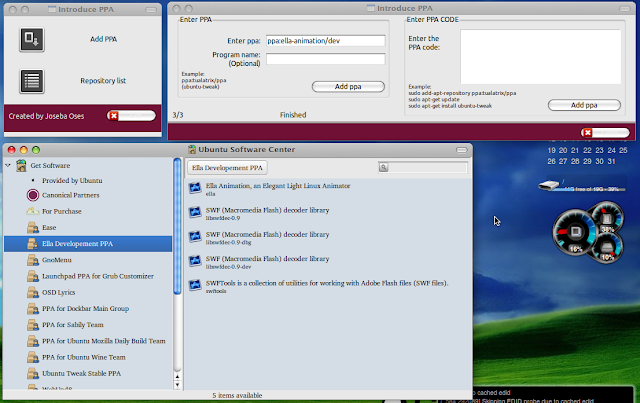Select Canonical Partners text
Screen dimensions: 640x403
(x=71, y=195)
